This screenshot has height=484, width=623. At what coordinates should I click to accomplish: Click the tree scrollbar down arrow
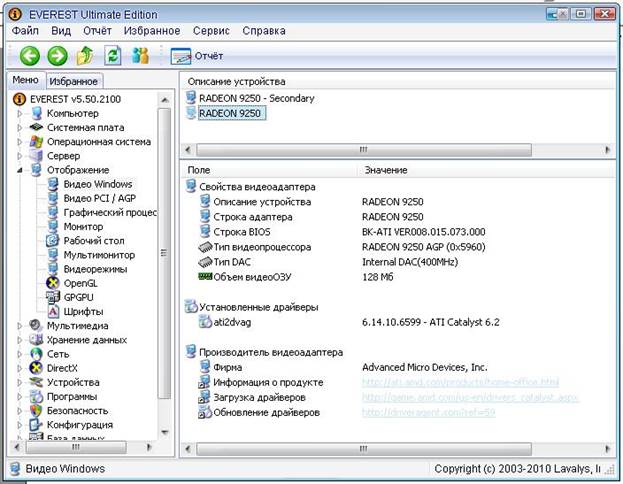click(x=164, y=432)
